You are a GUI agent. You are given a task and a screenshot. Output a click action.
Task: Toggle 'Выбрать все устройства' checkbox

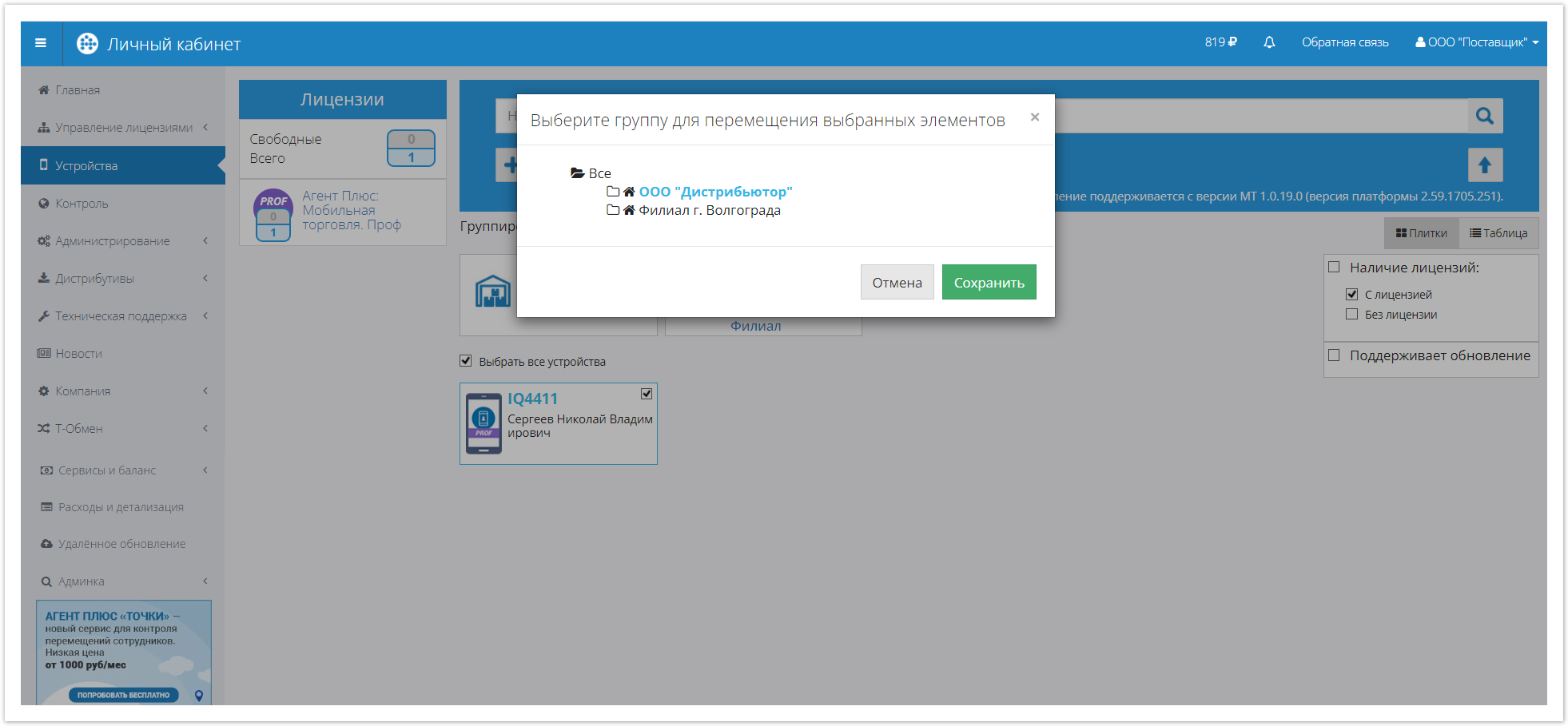click(x=466, y=361)
